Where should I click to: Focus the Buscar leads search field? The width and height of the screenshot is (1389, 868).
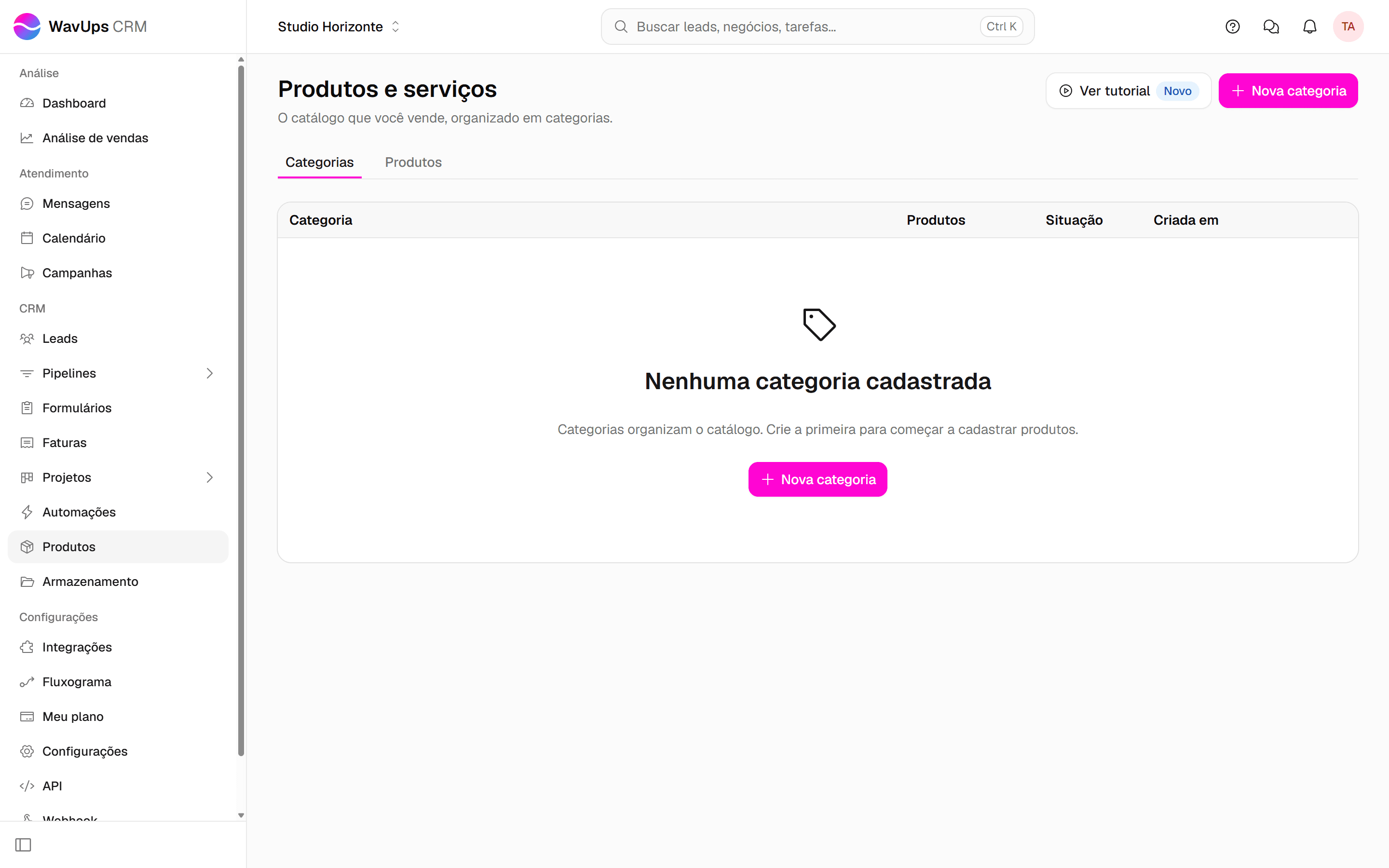click(x=817, y=27)
